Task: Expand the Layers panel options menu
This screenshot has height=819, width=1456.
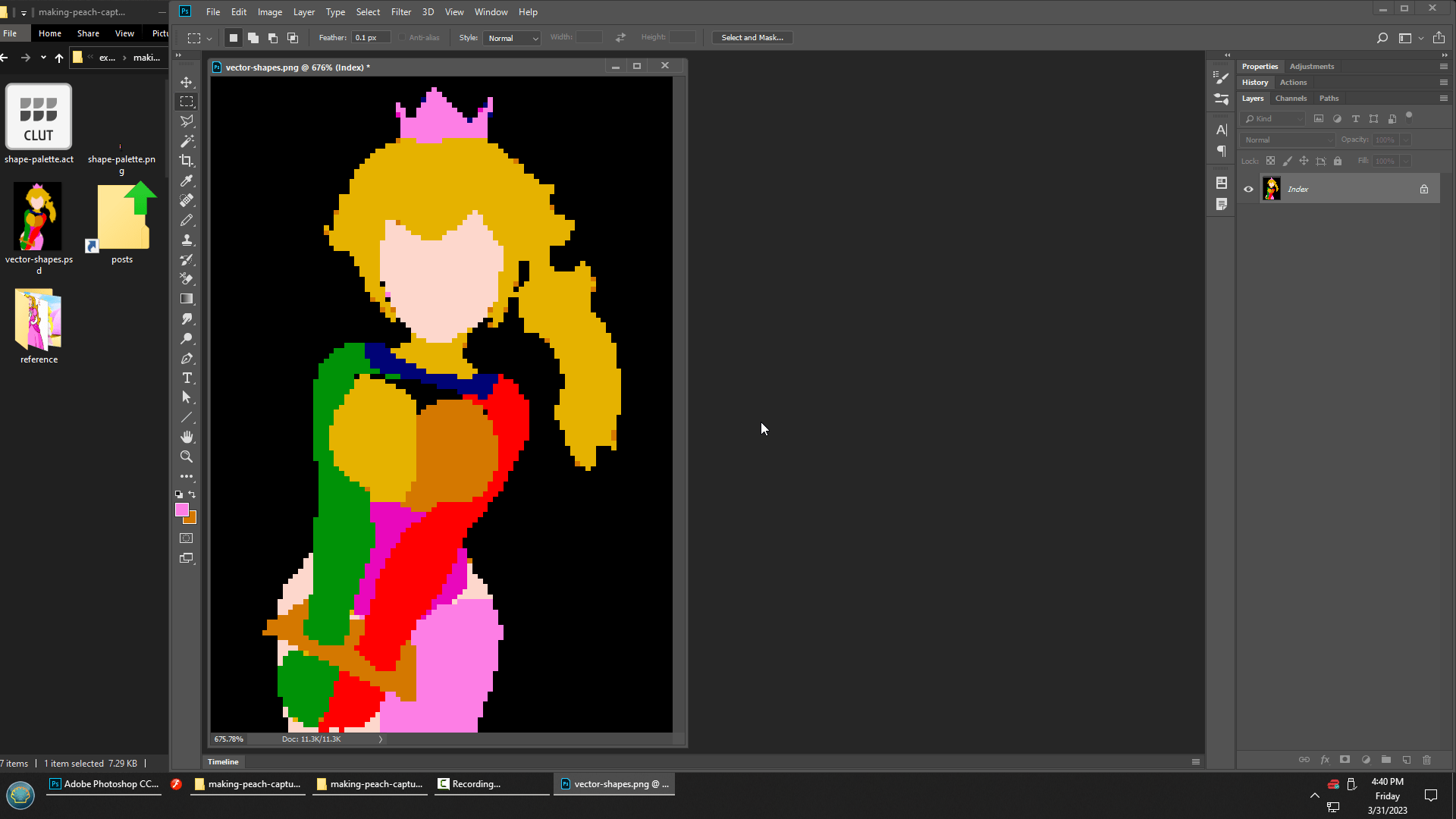Action: (x=1444, y=99)
